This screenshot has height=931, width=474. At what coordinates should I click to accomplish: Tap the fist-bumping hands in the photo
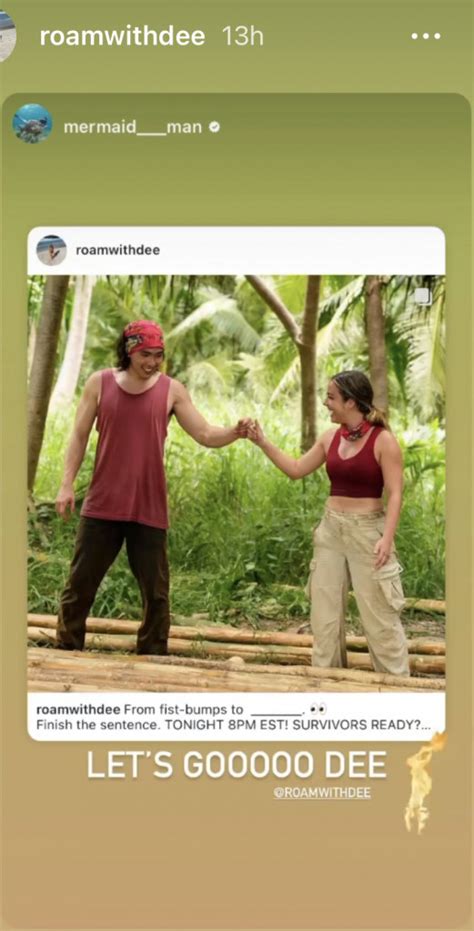(x=249, y=429)
